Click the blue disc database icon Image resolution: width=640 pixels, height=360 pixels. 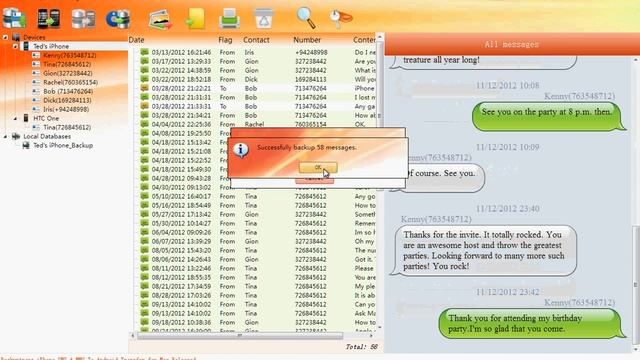click(118, 19)
